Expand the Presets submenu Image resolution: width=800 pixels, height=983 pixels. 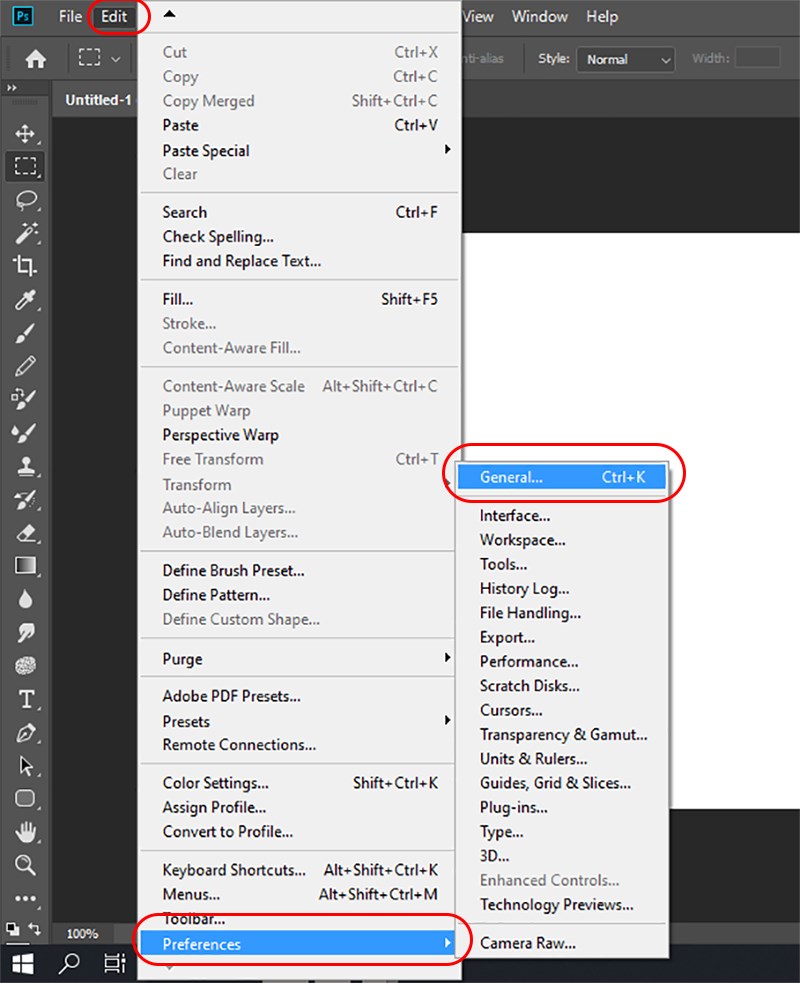click(x=299, y=721)
